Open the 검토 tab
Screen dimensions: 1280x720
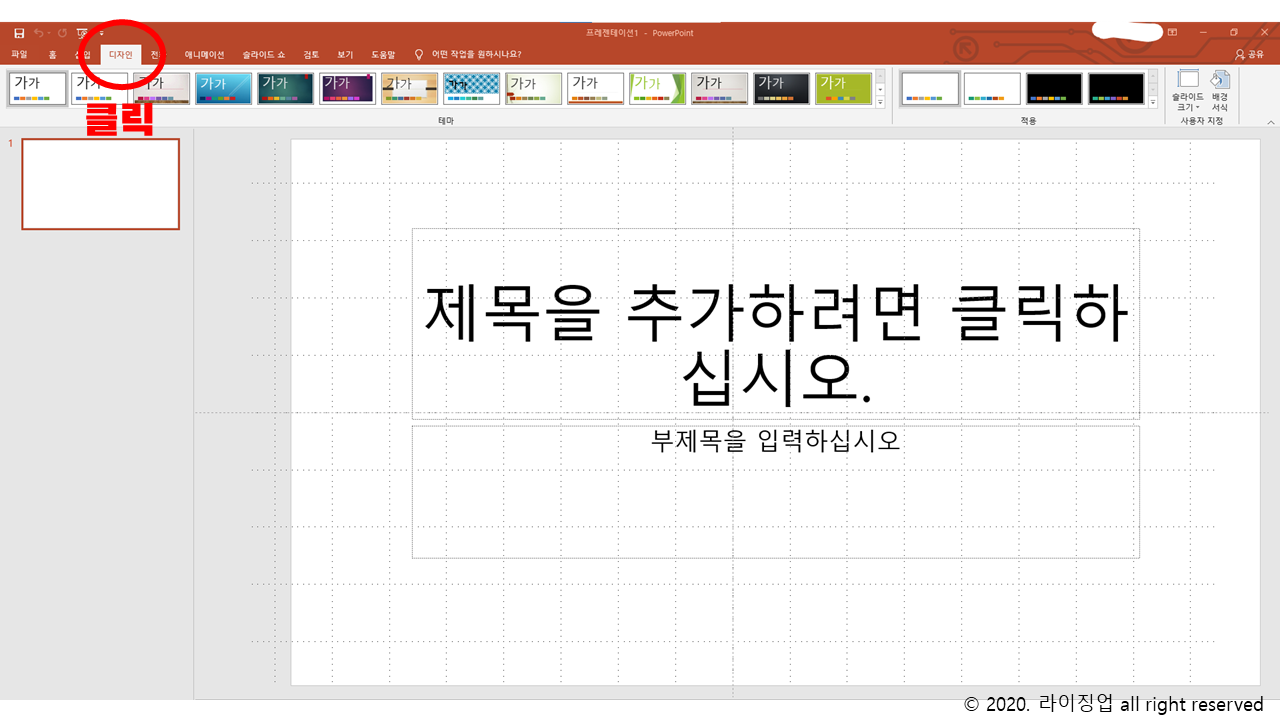[311, 54]
